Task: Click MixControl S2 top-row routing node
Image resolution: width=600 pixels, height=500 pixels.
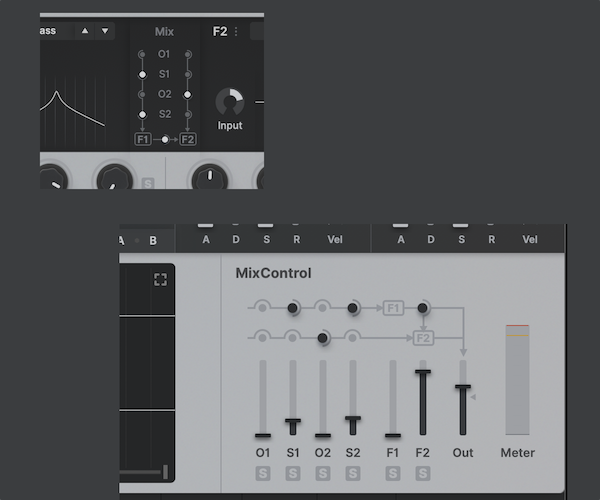Action: pyautogui.click(x=353, y=308)
